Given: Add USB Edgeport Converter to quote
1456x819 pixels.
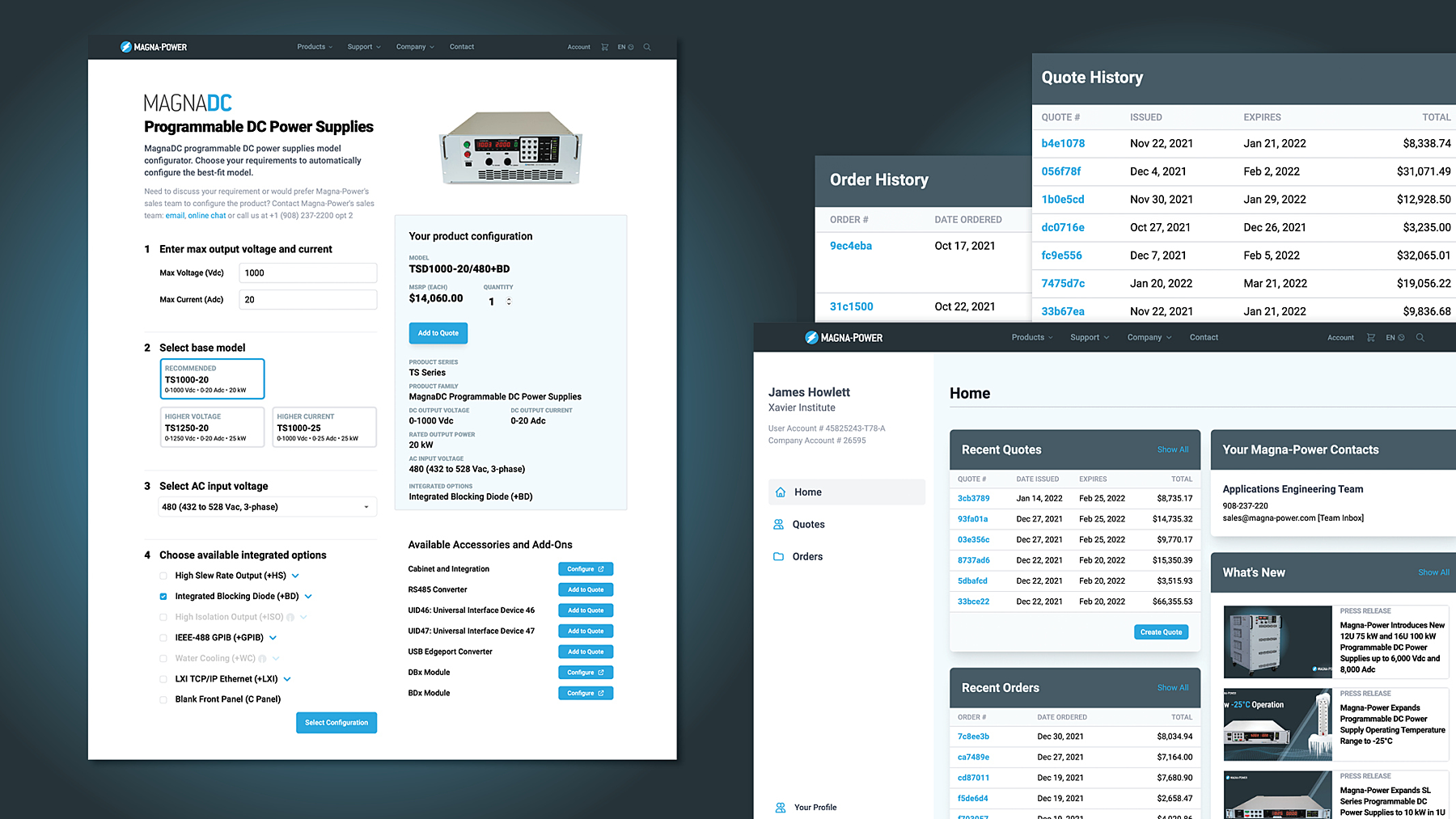Looking at the screenshot, I should tap(586, 652).
